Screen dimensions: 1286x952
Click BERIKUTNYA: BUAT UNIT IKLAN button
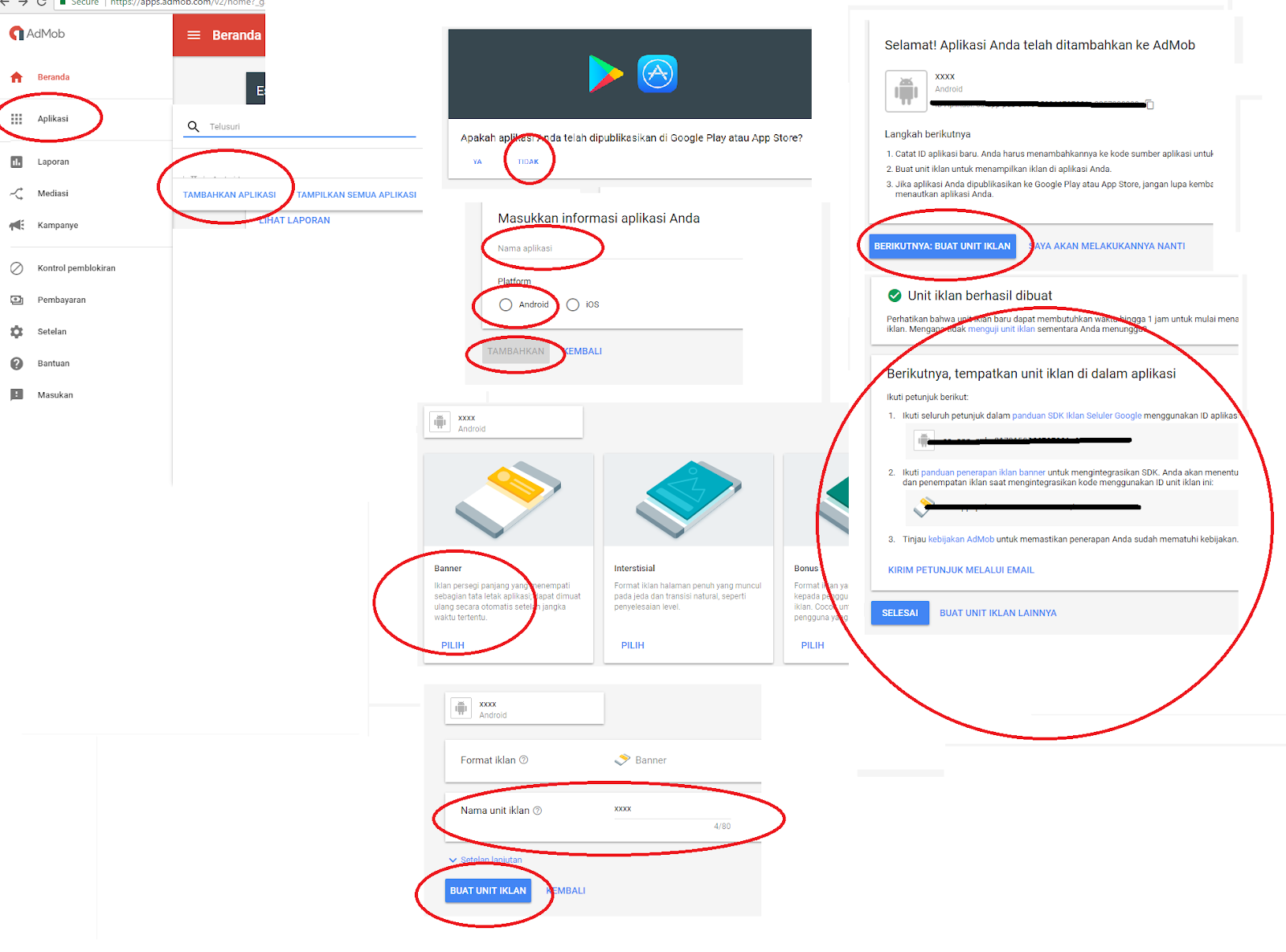click(x=942, y=246)
